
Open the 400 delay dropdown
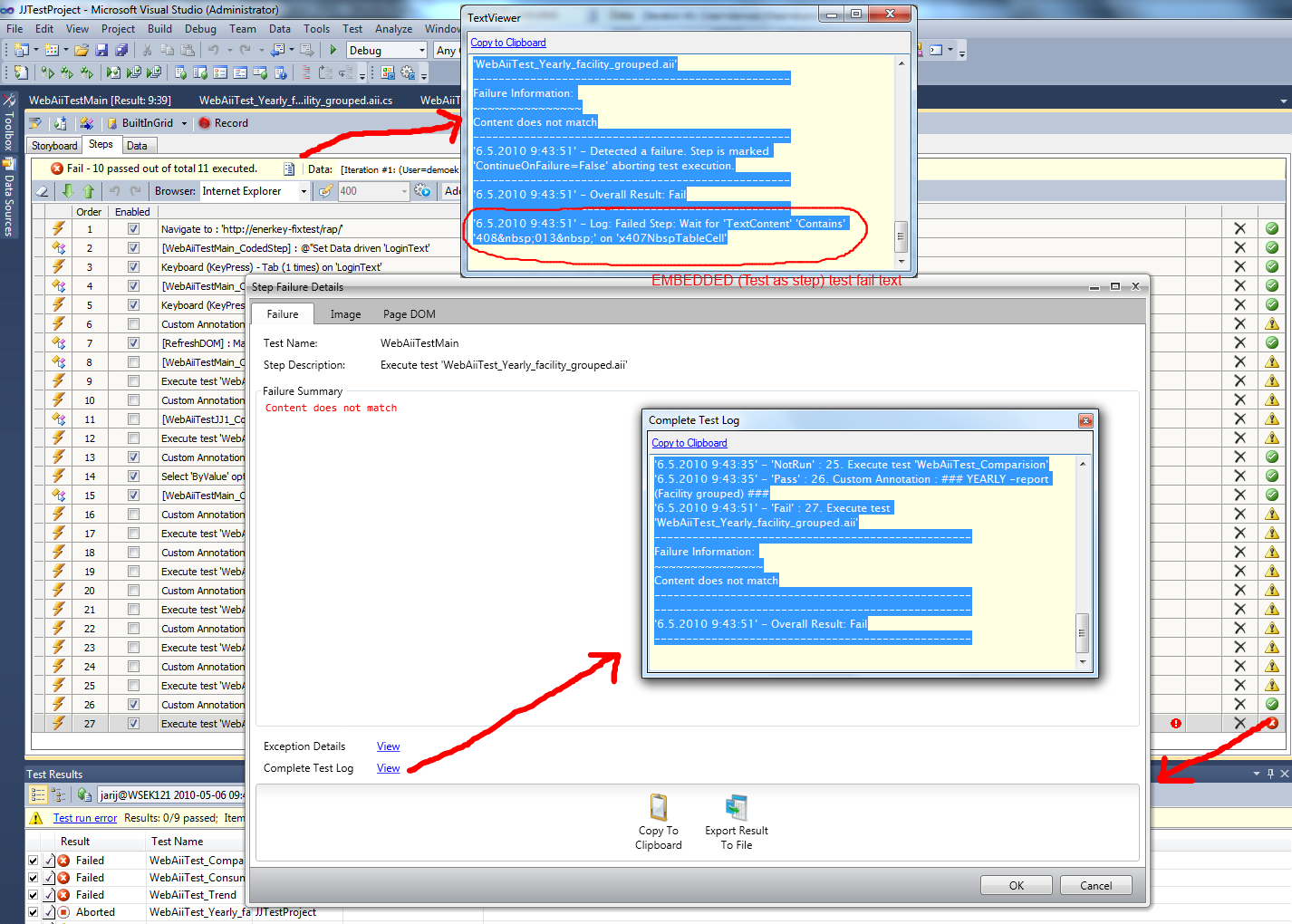(404, 191)
